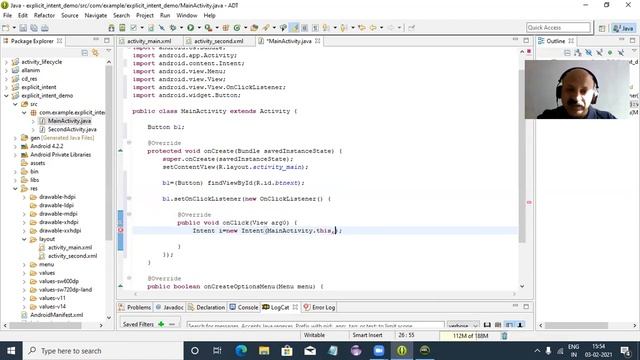
Task: Click the New Java Class icon
Action: (237, 28)
